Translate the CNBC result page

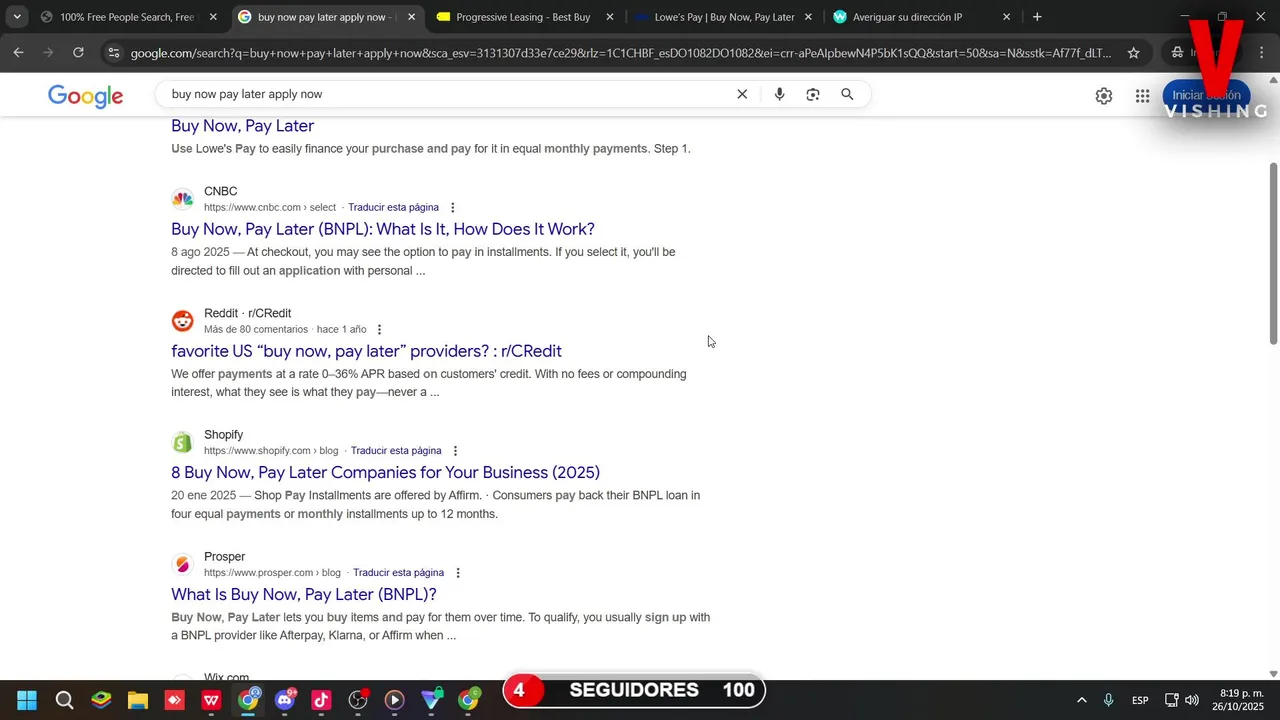coord(393,207)
